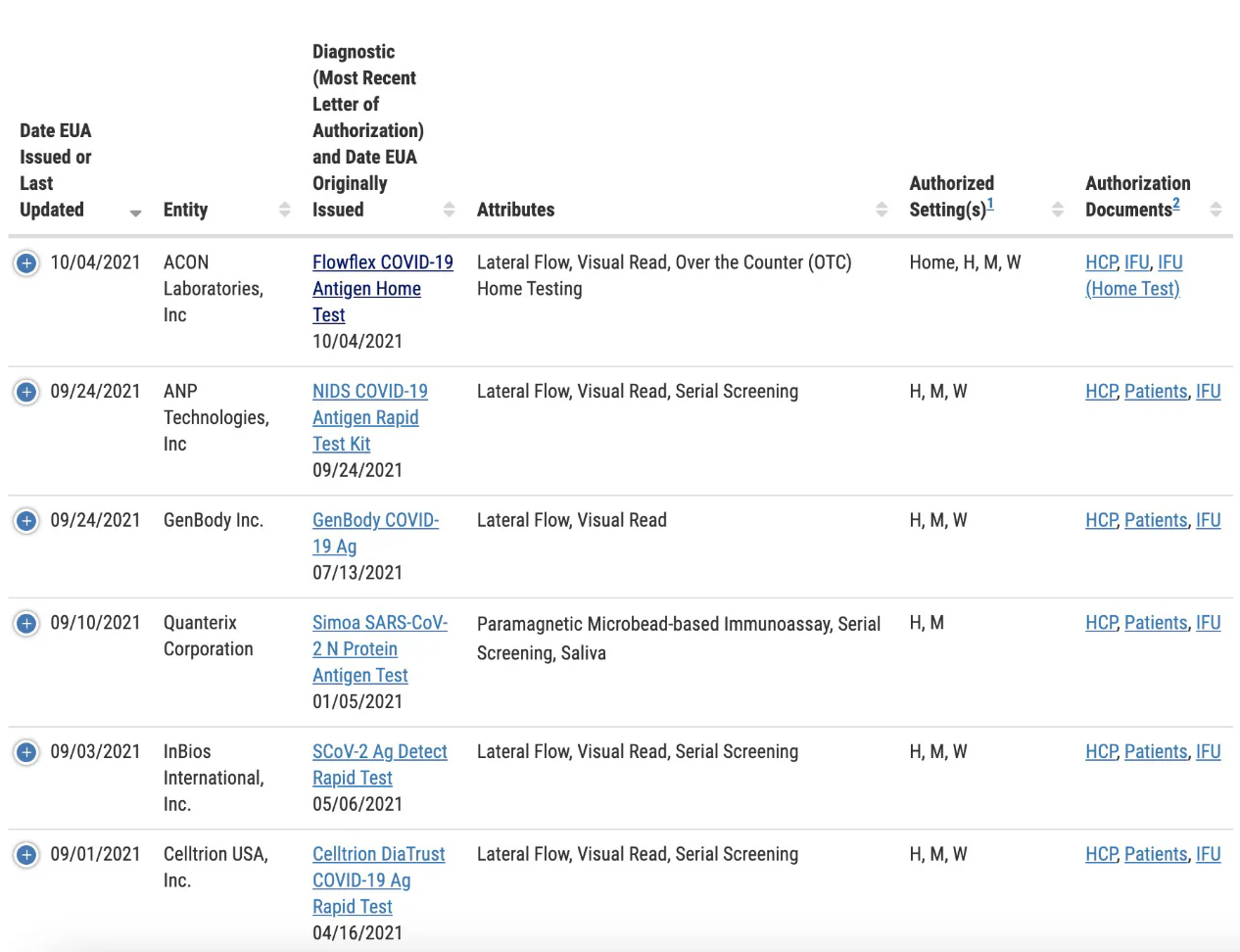Open IFU document for Celltrion USA

coord(1209,855)
